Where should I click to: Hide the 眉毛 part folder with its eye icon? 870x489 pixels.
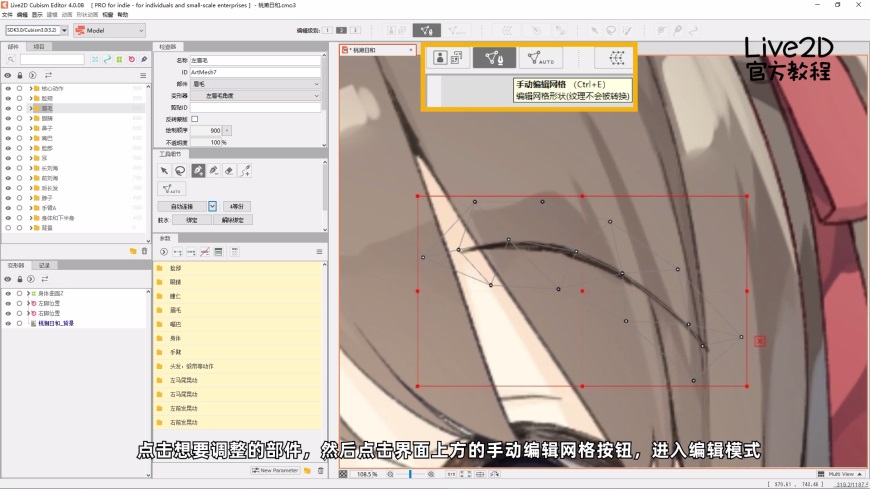pyautogui.click(x=8, y=108)
